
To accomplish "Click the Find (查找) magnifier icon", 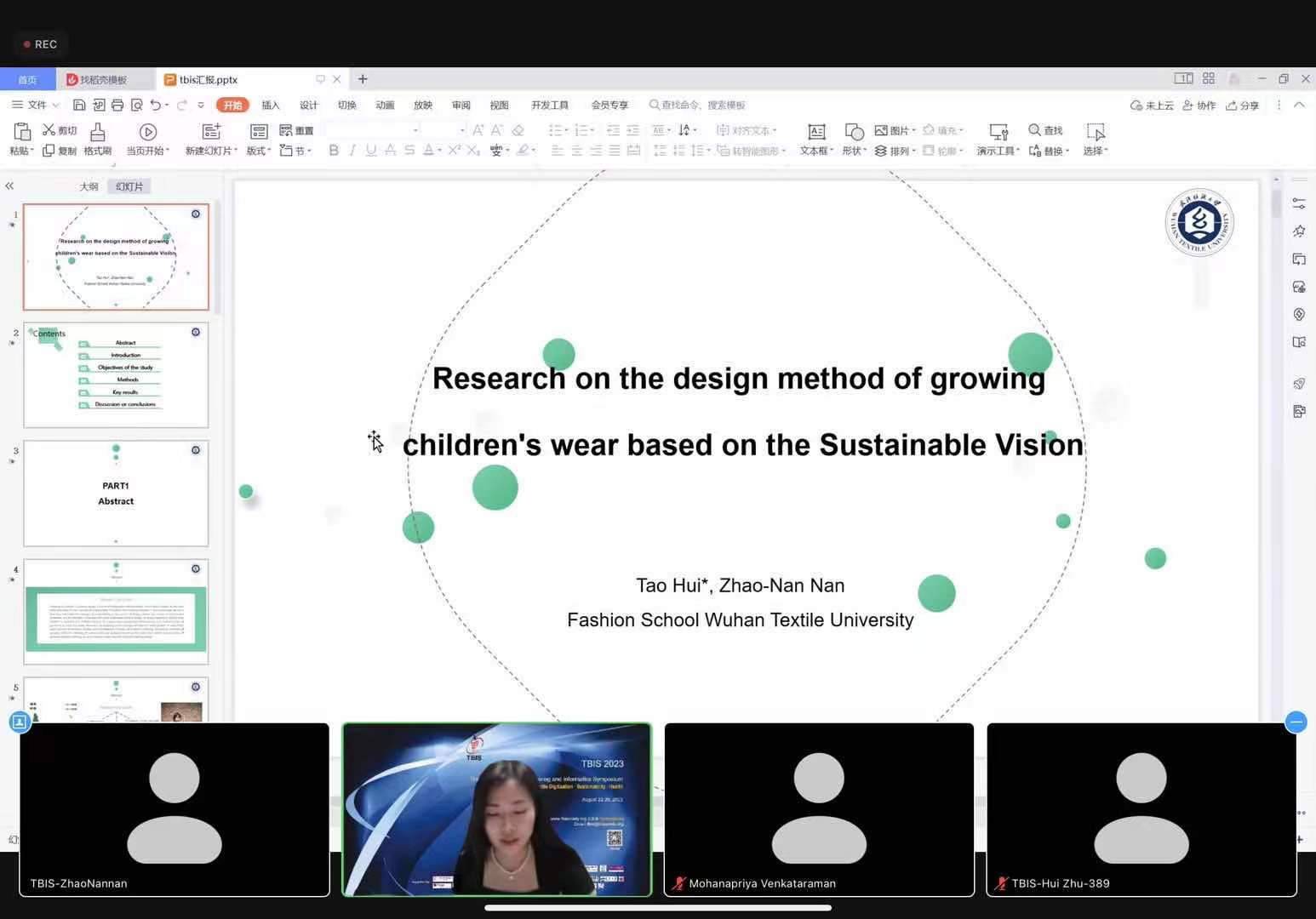I will [1035, 130].
